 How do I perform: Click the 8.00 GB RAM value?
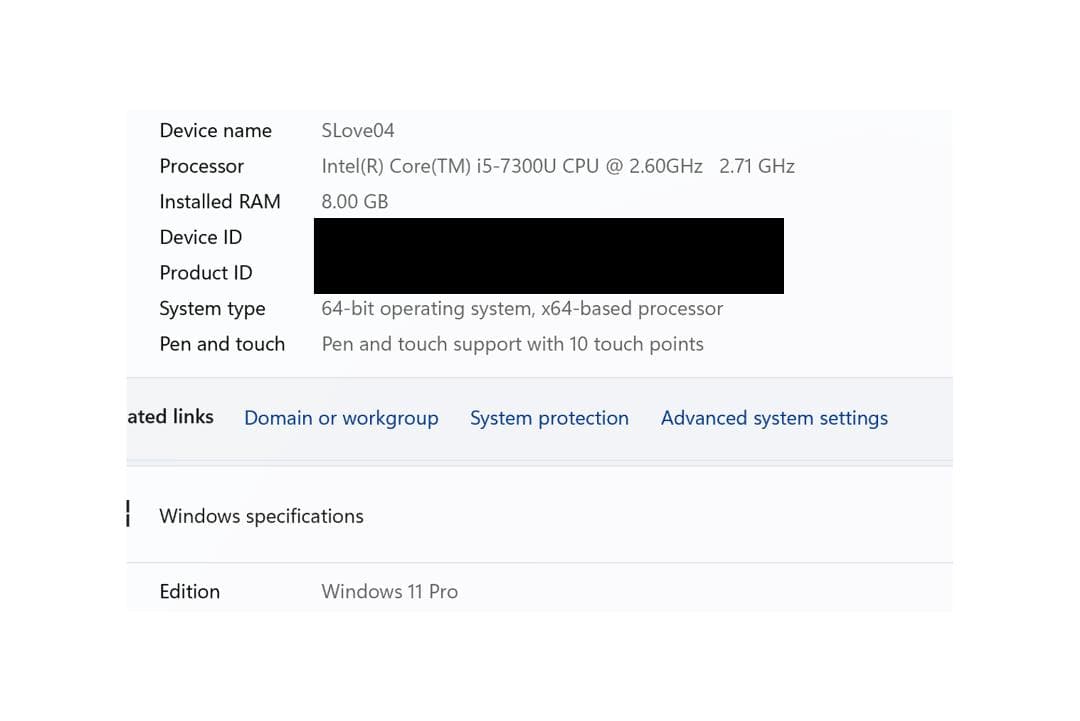click(354, 201)
